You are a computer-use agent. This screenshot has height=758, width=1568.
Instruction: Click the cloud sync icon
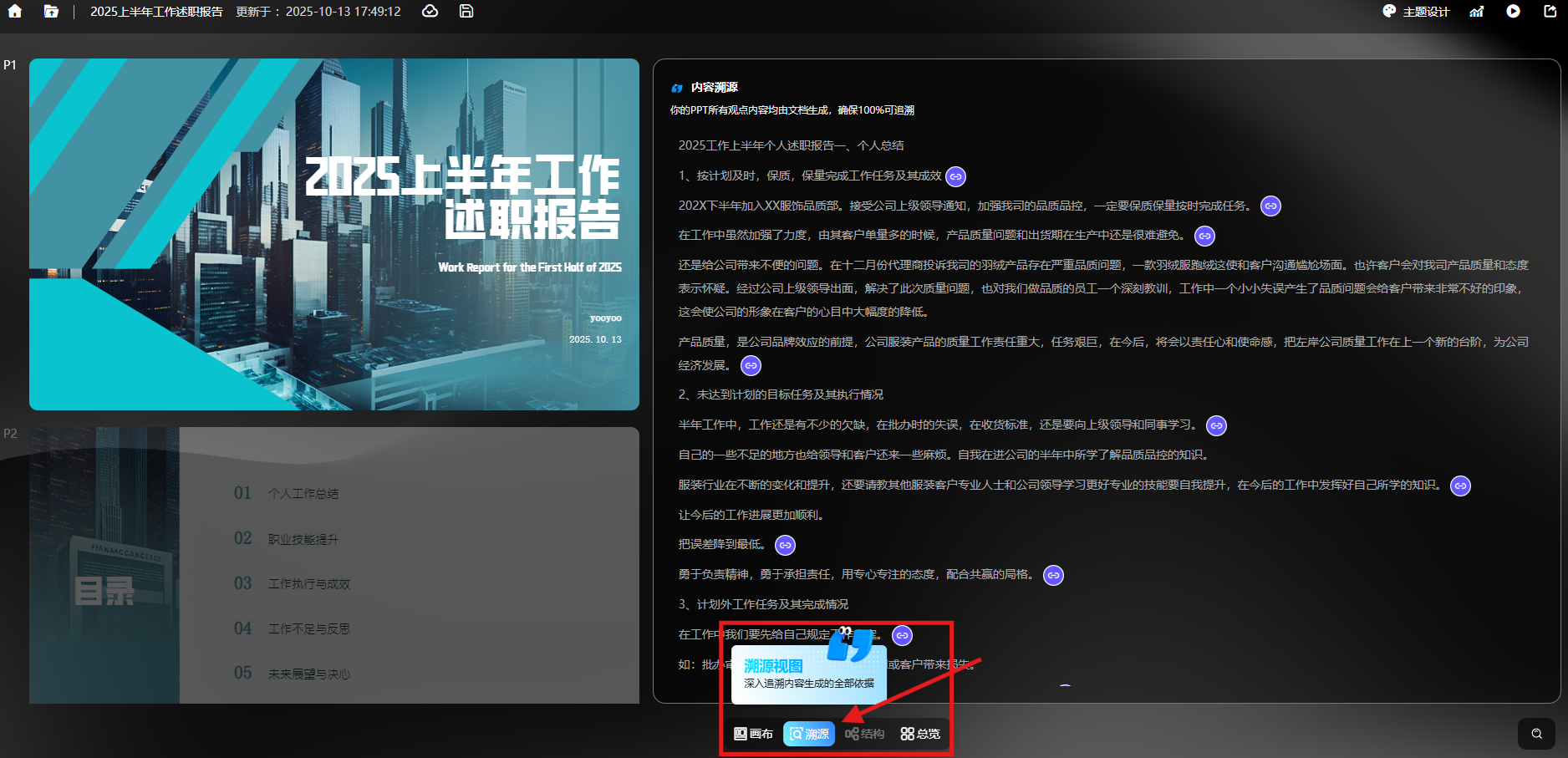point(430,12)
